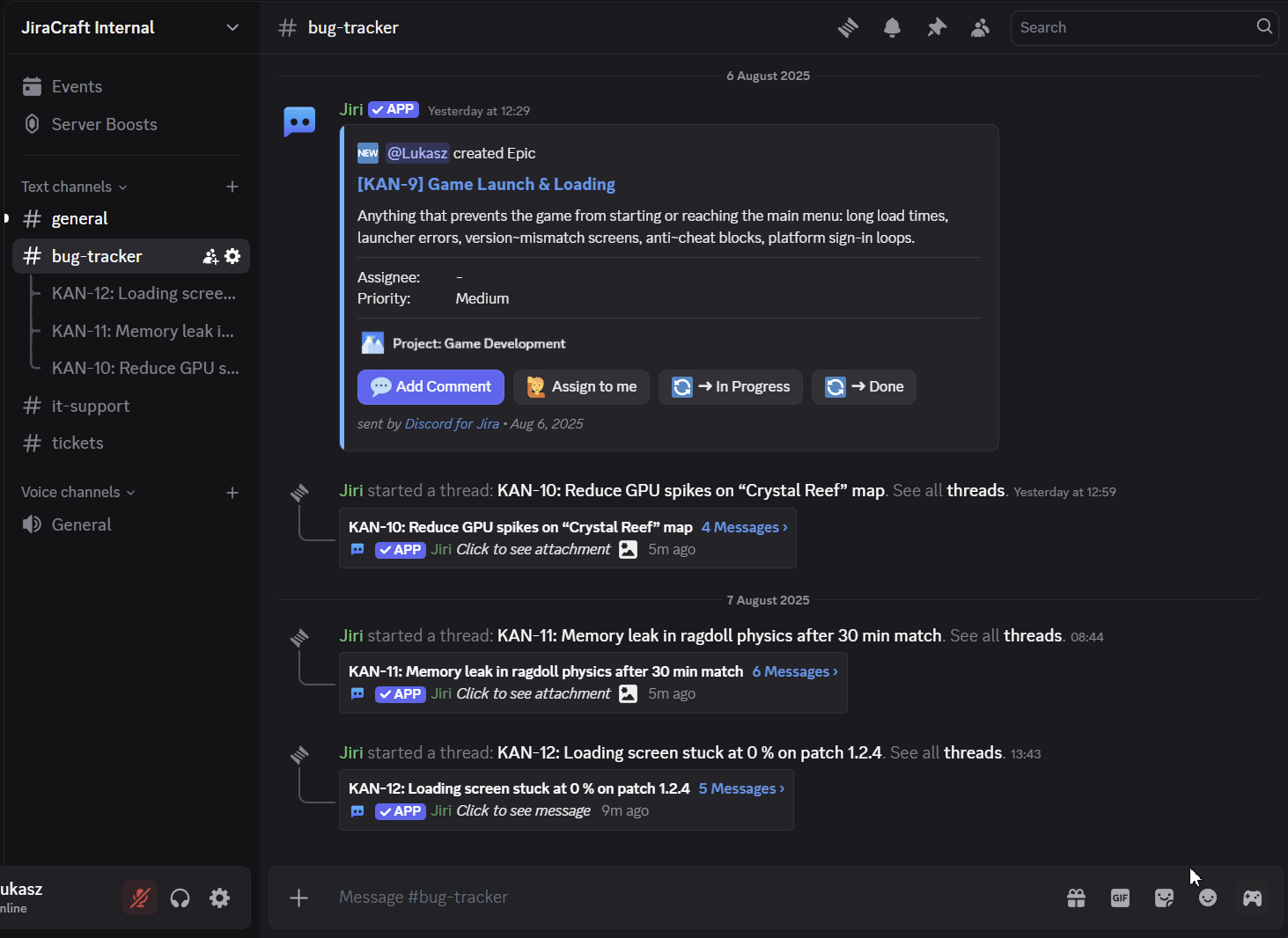Viewport: 1288px width, 938px height.
Task: Click the image attachment icon in KAN-10 thread preview
Action: tap(628, 550)
